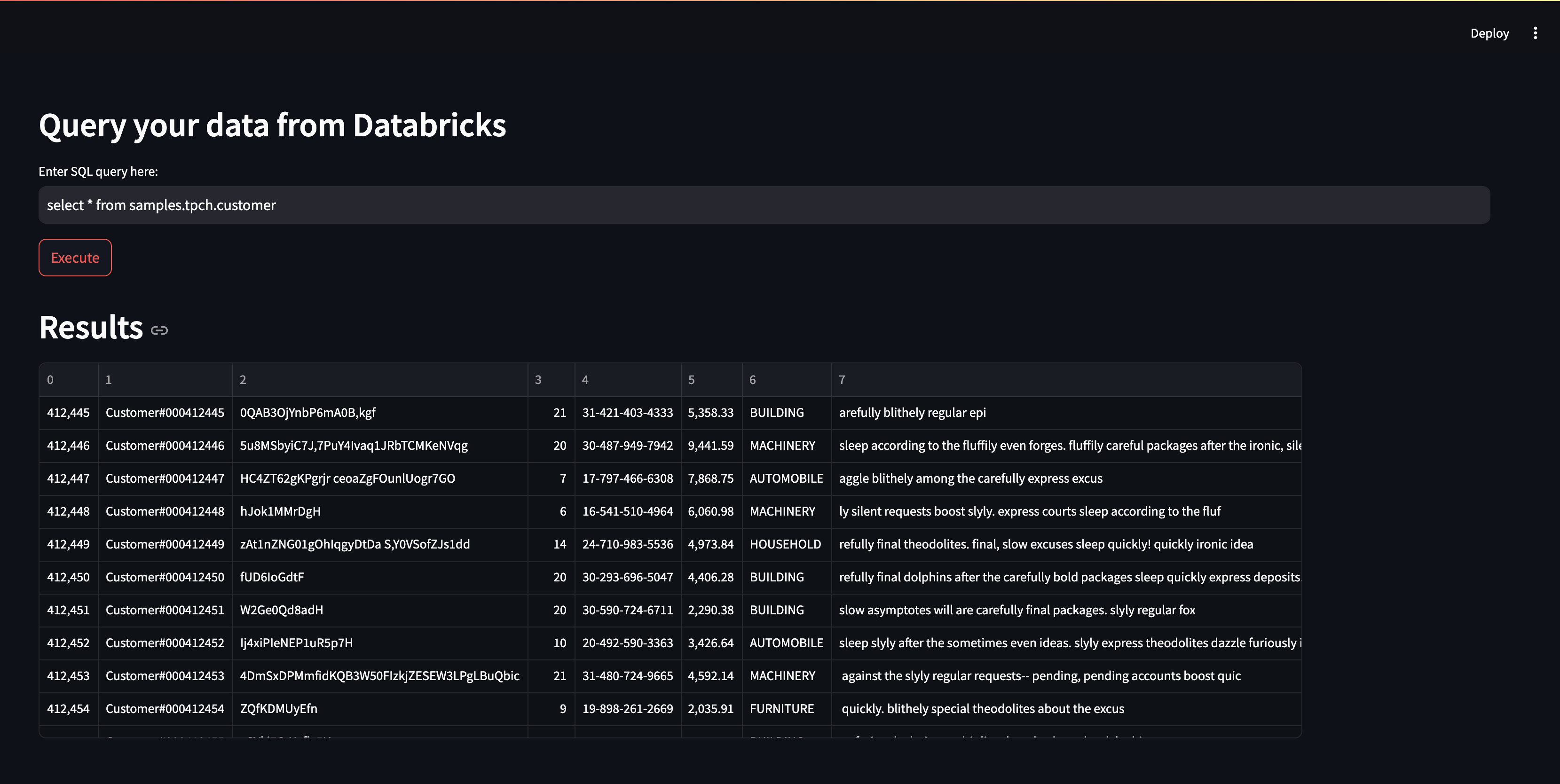Select column header 1

coord(165,380)
